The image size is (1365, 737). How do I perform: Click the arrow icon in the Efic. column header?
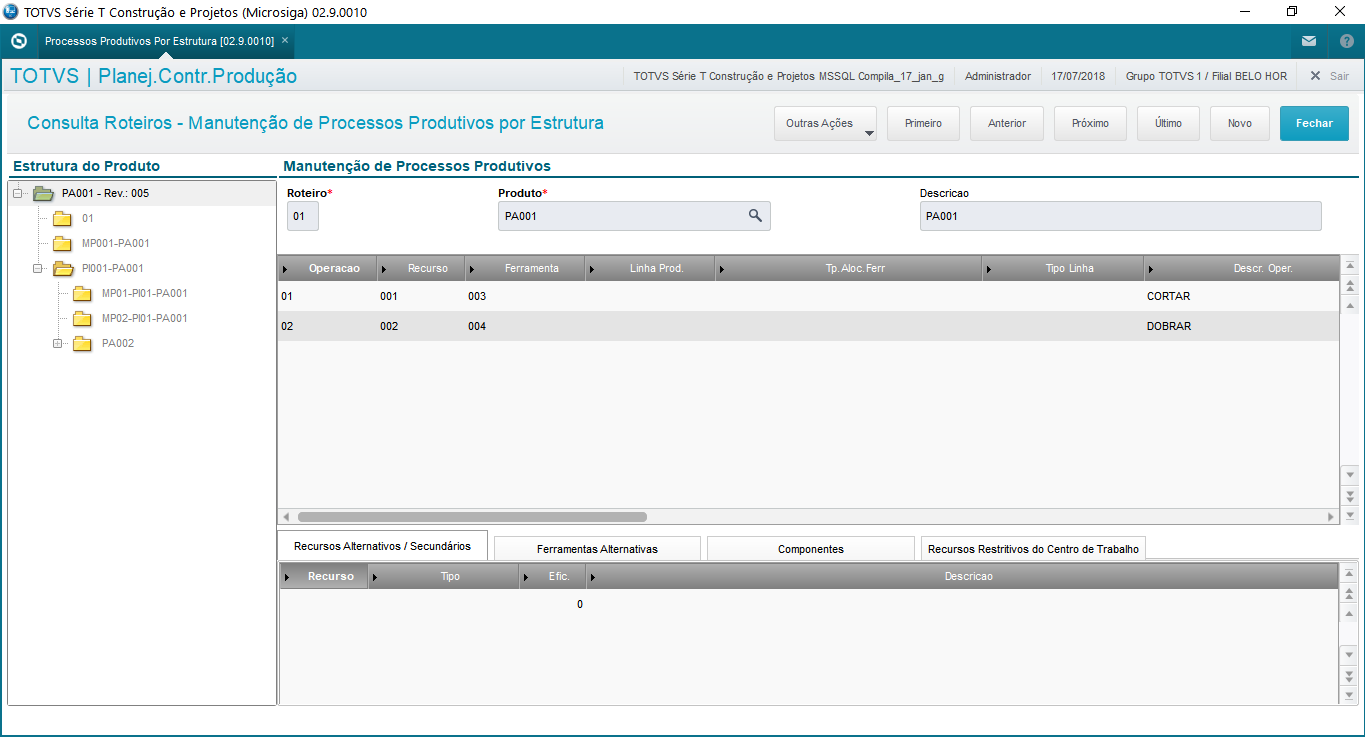(x=526, y=577)
